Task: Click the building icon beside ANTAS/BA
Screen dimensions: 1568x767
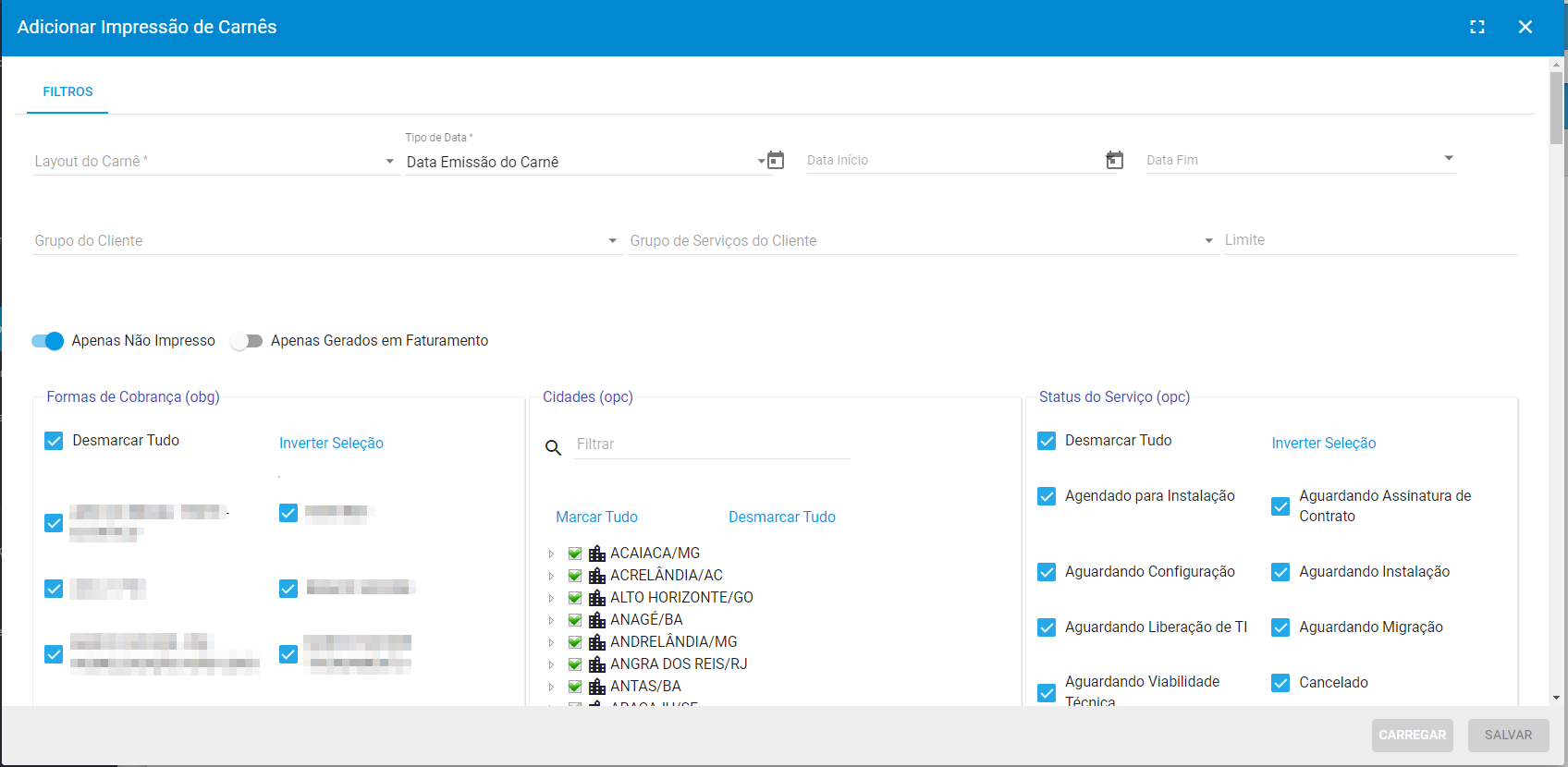Action: [597, 687]
